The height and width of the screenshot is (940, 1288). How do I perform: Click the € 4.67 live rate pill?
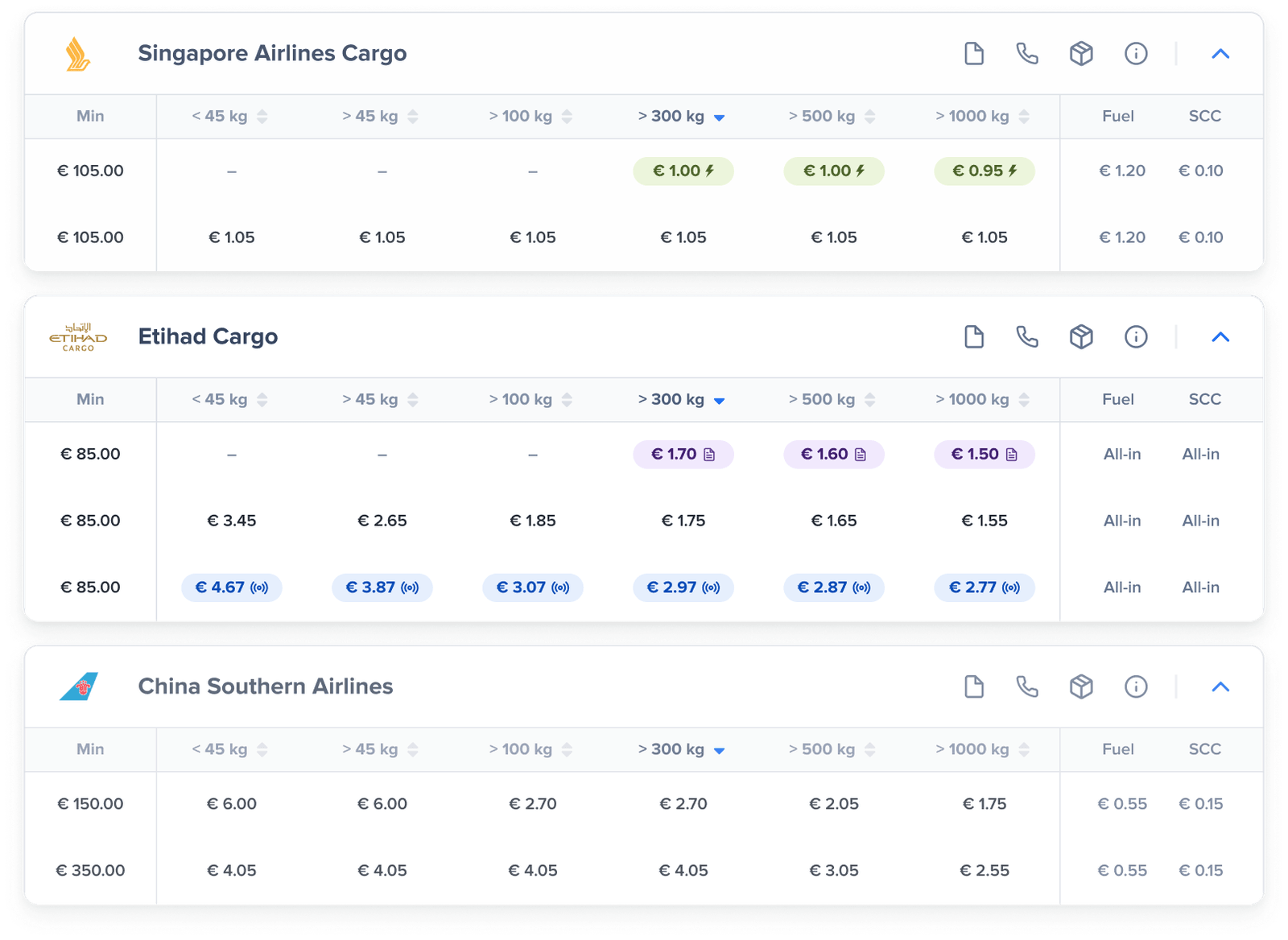(231, 587)
